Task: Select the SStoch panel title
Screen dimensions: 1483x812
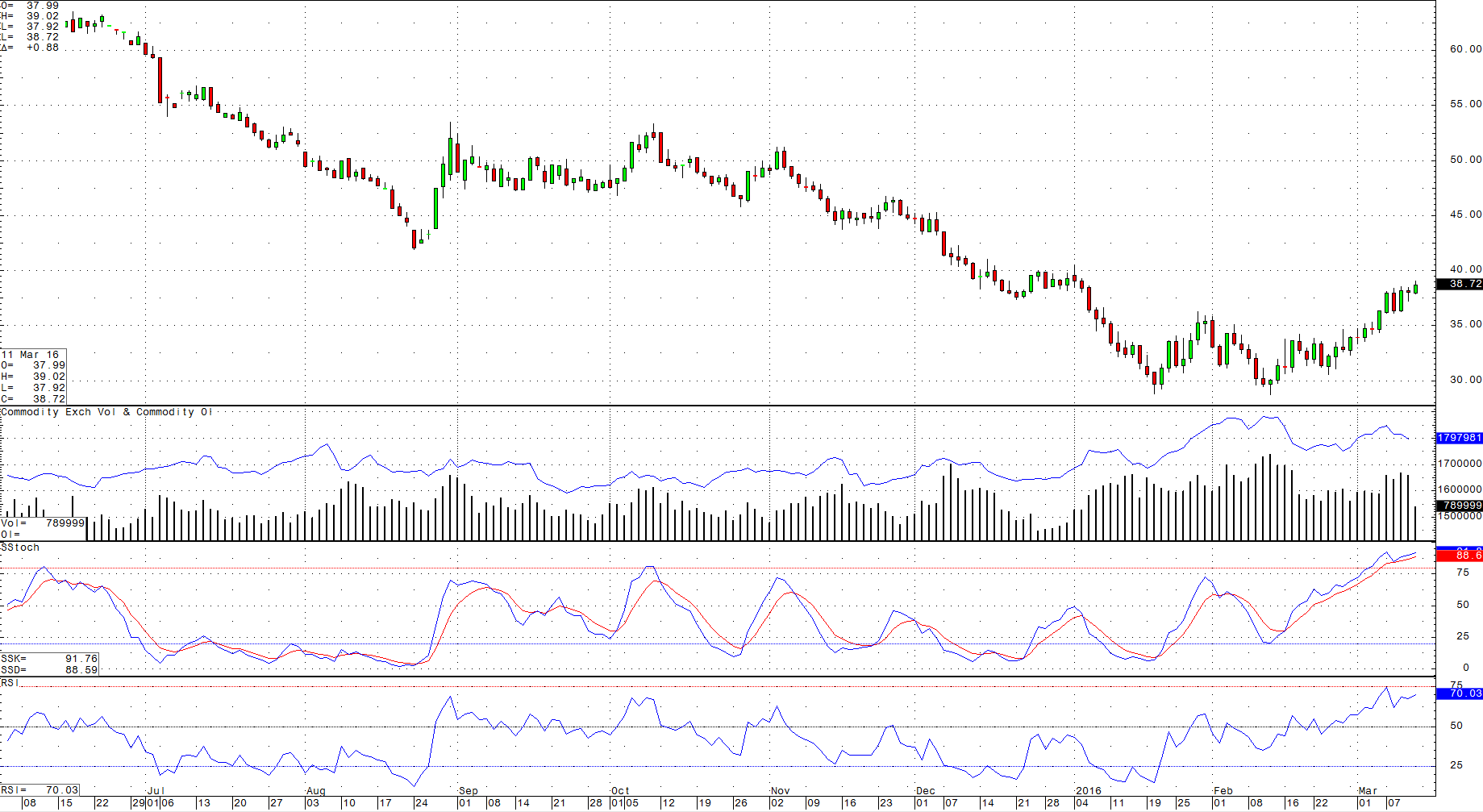Action: 20,548
